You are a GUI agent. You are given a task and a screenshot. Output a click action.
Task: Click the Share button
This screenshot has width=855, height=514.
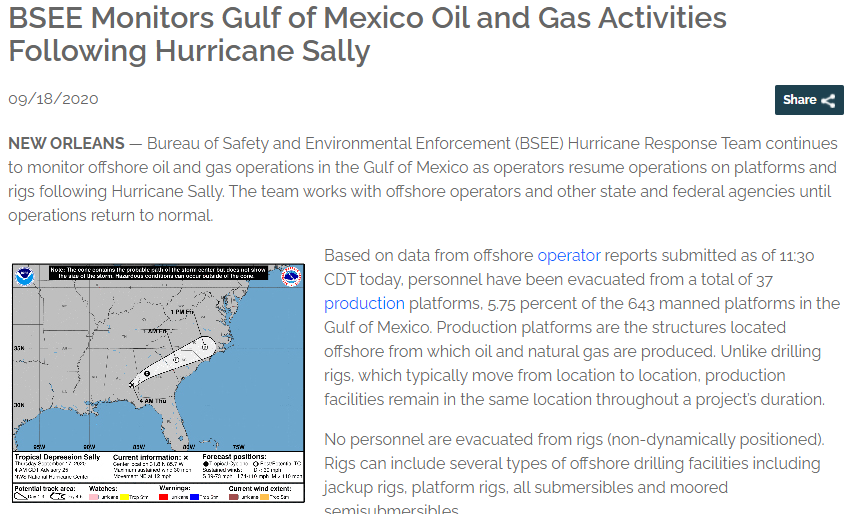point(809,100)
